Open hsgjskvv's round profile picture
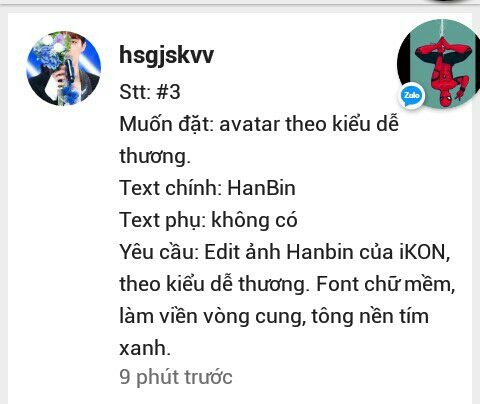Image resolution: width=480 pixels, height=404 pixels. tap(63, 68)
